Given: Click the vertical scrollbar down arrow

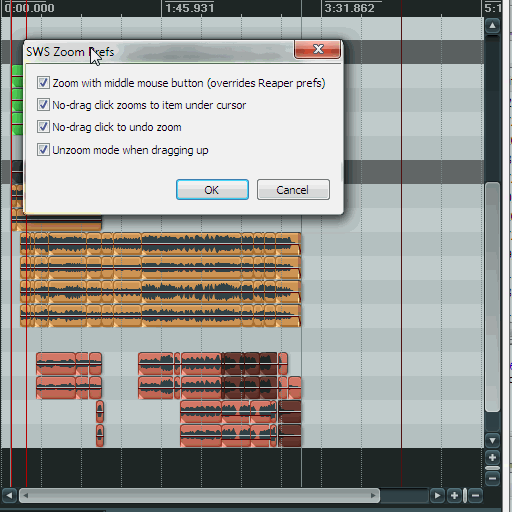Looking at the screenshot, I should (x=492, y=441).
